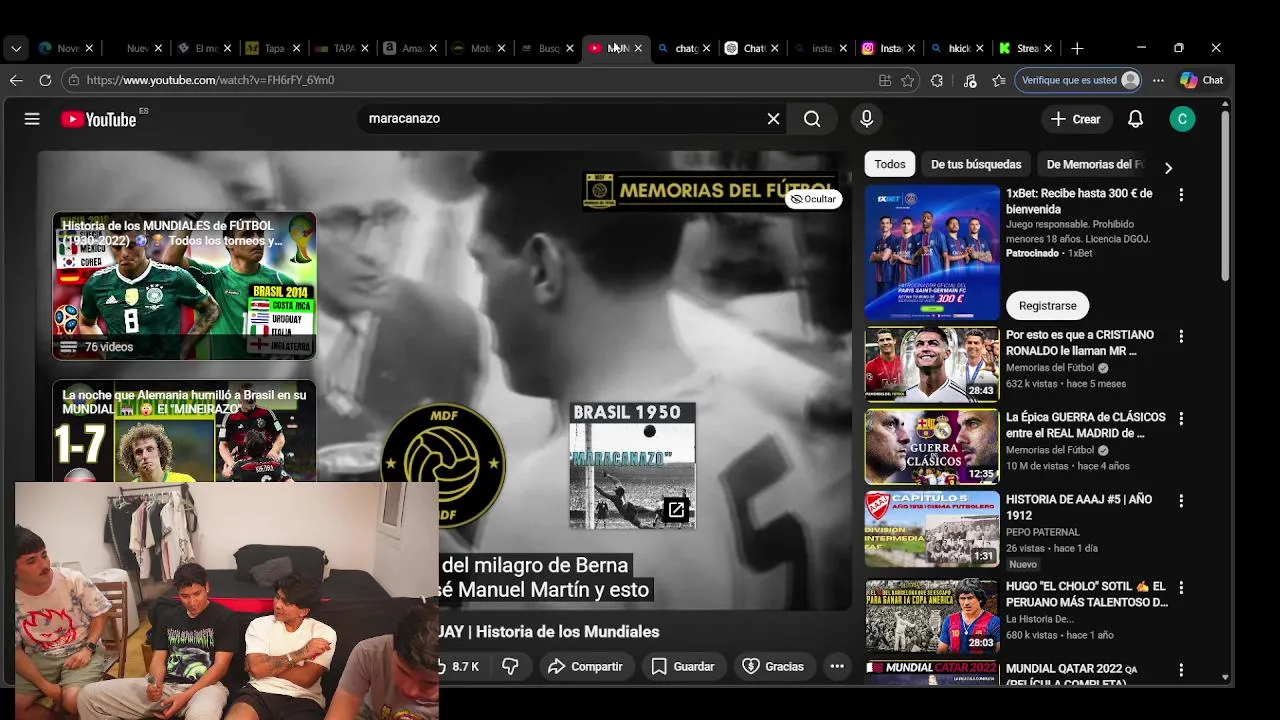Save the video with Guardar
This screenshot has height=720, width=1280.
click(683, 666)
